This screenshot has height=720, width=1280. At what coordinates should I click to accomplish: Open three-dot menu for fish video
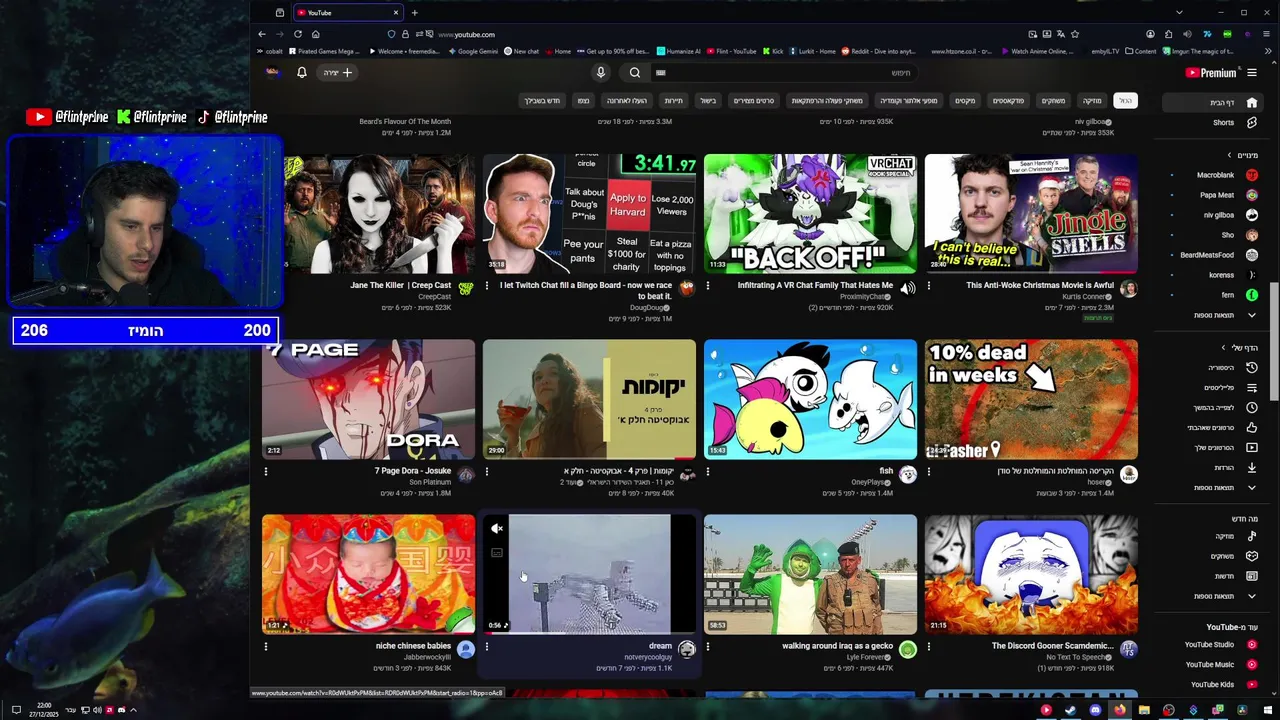(x=708, y=471)
